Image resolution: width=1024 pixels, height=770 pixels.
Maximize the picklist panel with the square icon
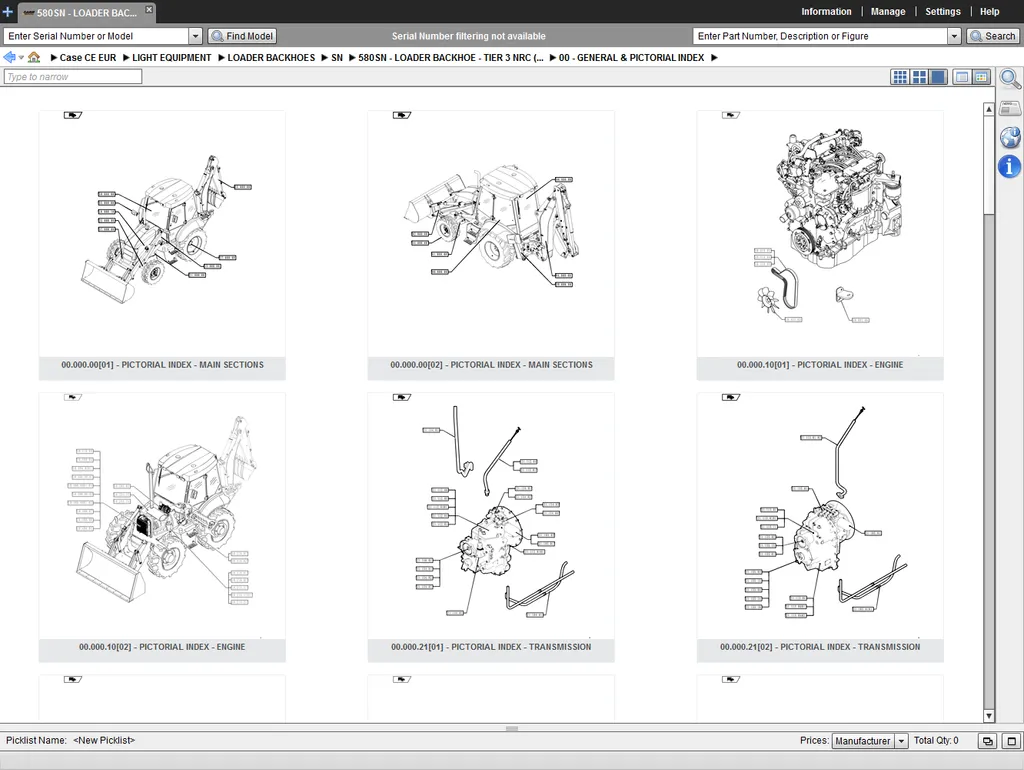pyautogui.click(x=1012, y=741)
